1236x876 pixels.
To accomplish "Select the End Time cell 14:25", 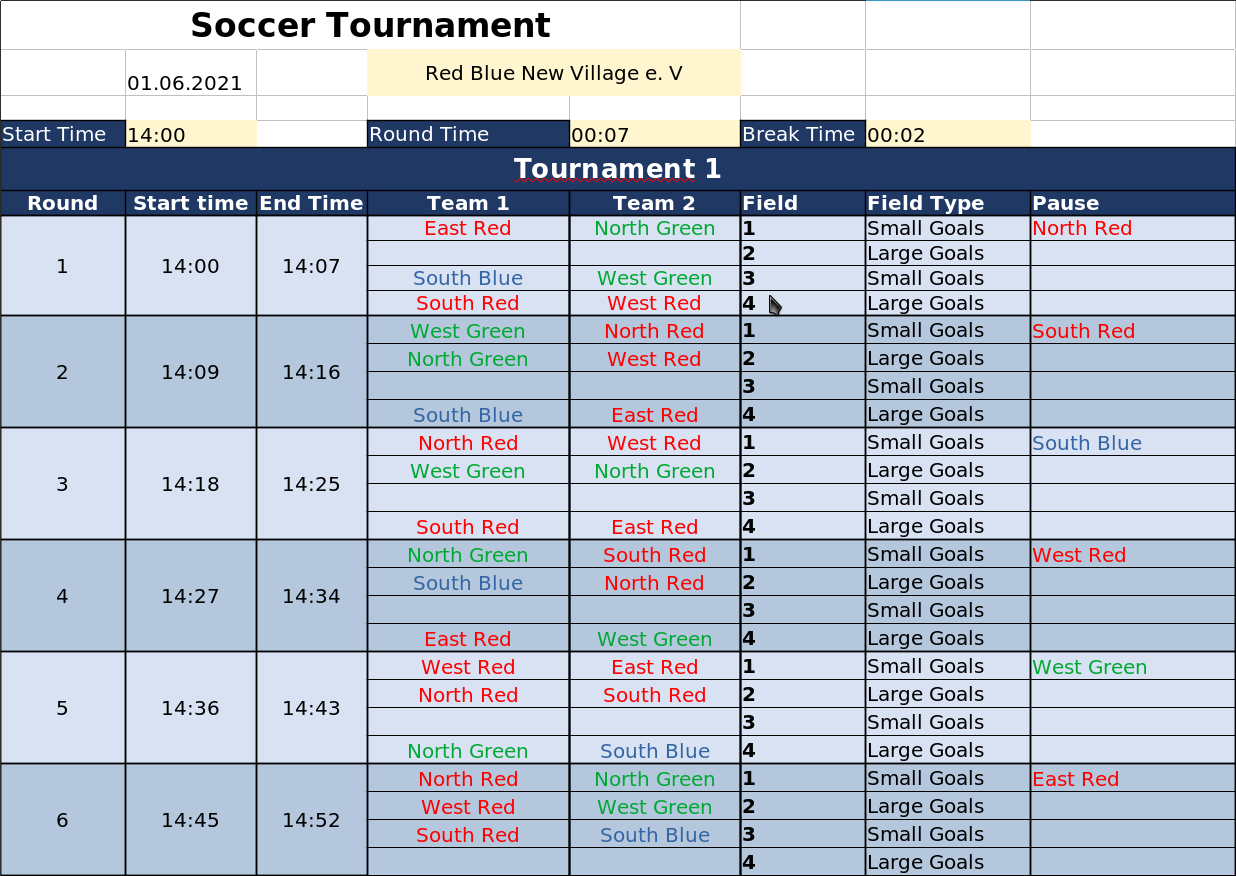I will pos(312,484).
